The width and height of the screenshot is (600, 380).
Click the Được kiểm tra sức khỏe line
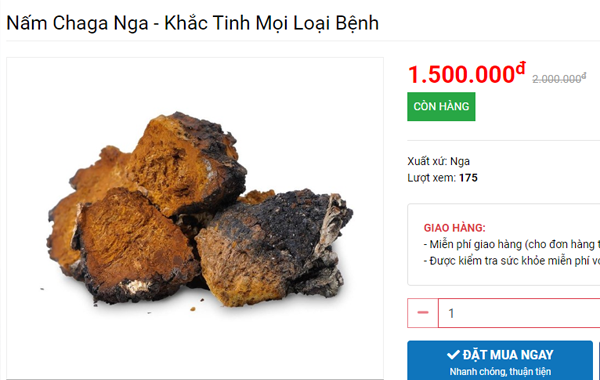coord(512,261)
